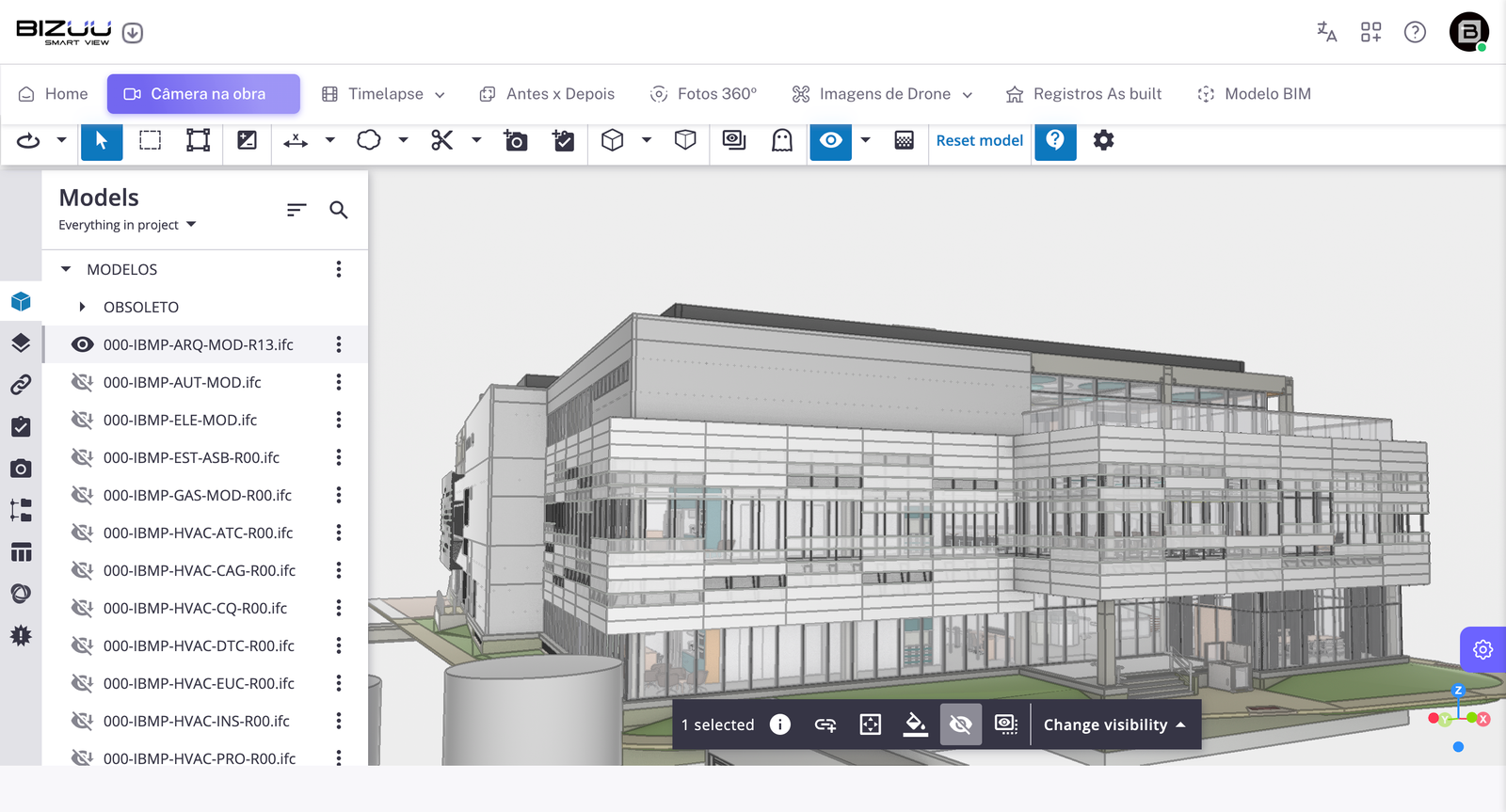
Task: Open the language translate icon
Action: (1327, 32)
